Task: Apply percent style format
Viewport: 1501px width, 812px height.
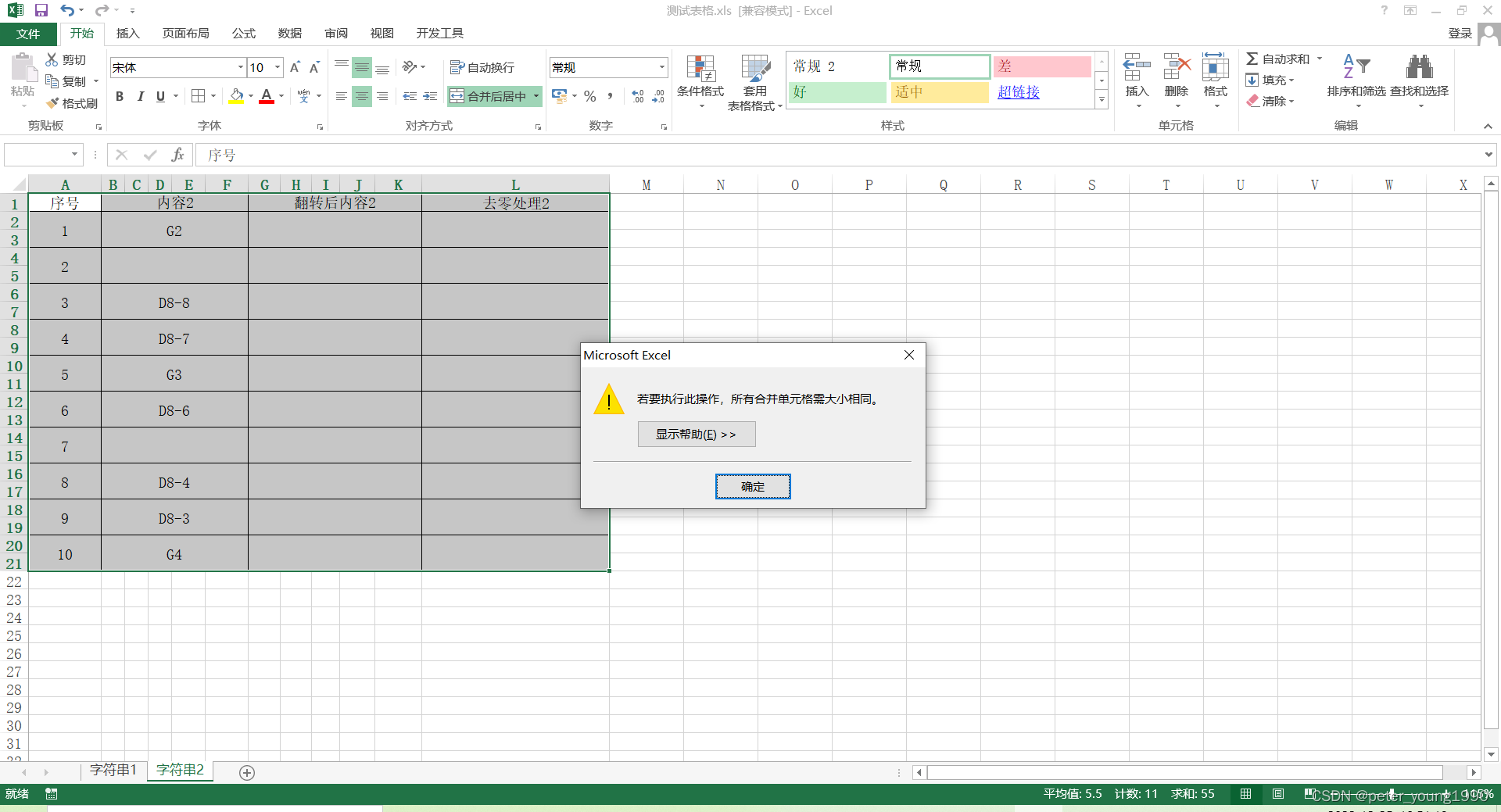Action: tap(590, 96)
